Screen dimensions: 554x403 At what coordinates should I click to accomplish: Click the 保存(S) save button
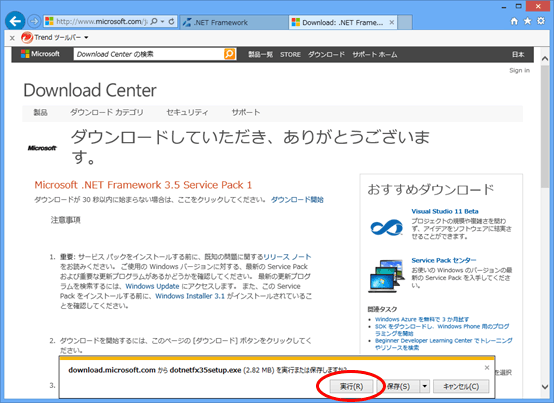pos(398,386)
